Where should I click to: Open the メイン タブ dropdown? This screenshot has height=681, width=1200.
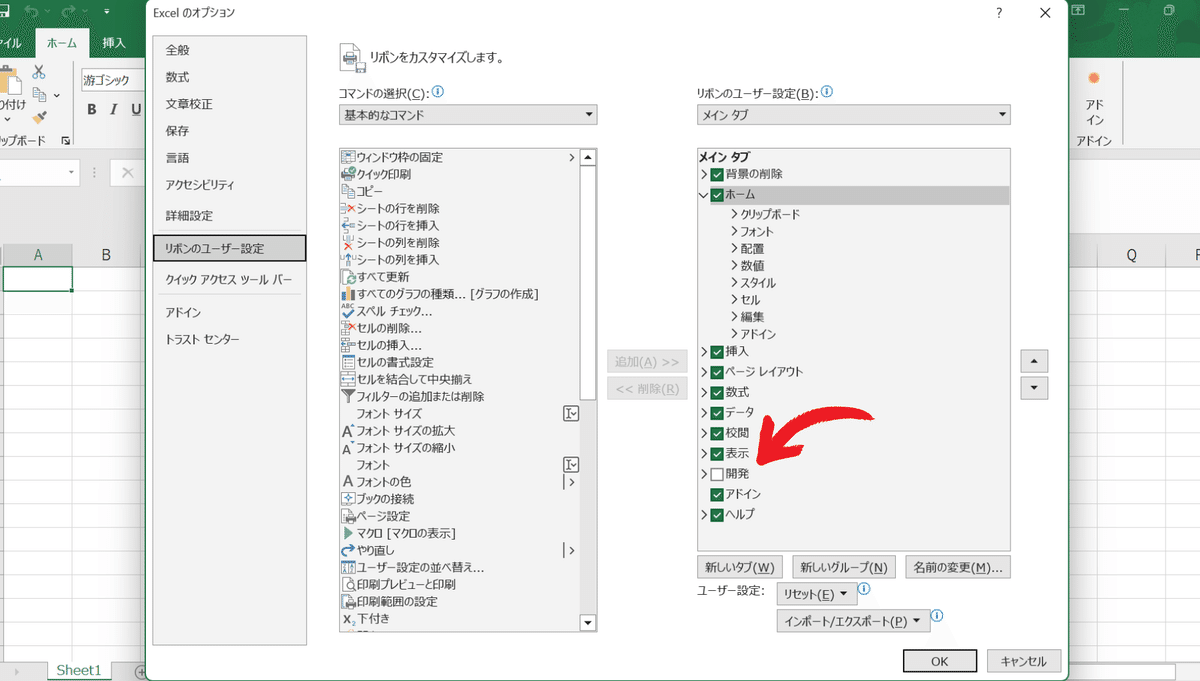click(x=854, y=115)
